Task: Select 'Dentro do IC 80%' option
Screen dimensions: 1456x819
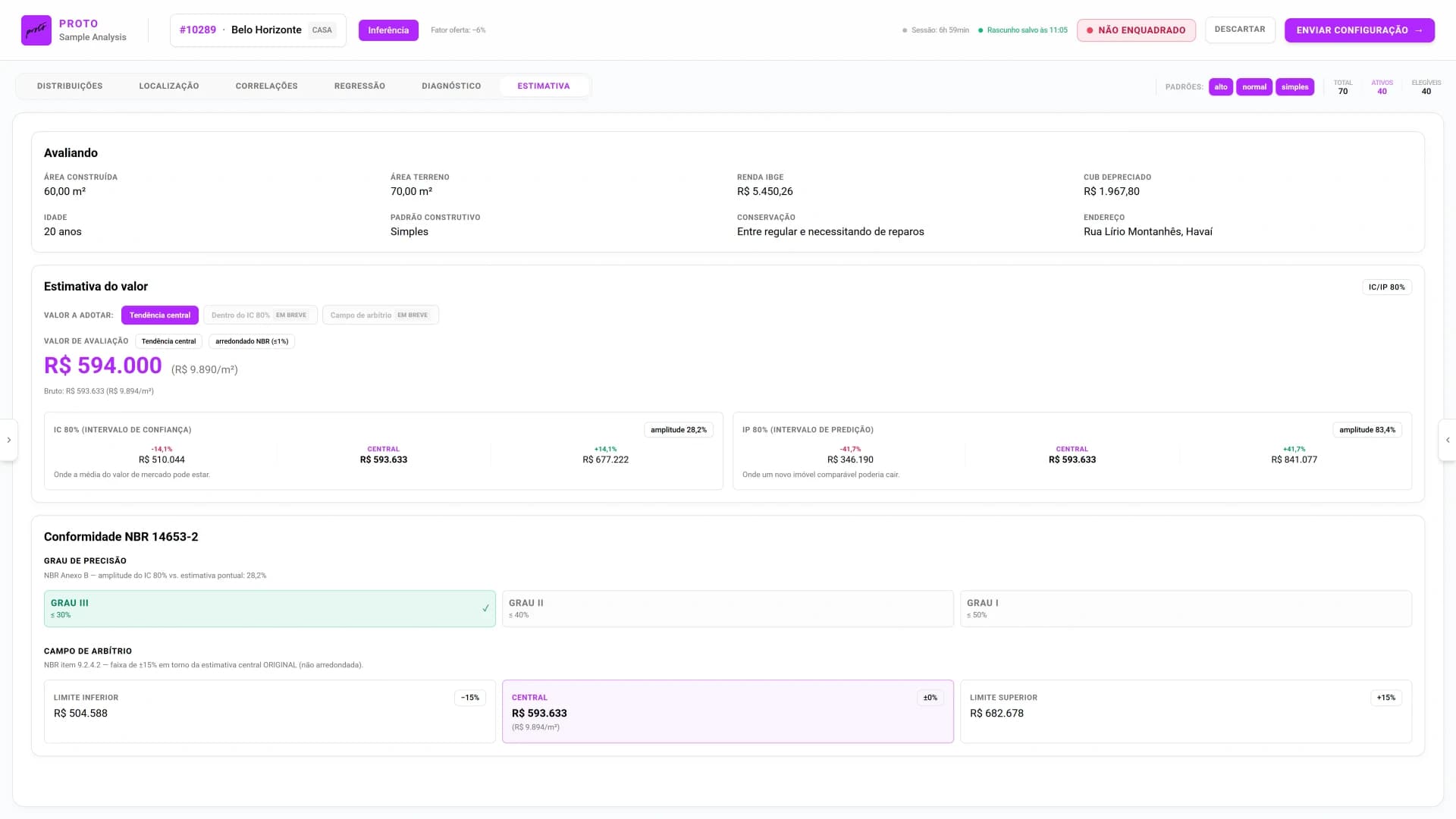Action: [x=260, y=315]
